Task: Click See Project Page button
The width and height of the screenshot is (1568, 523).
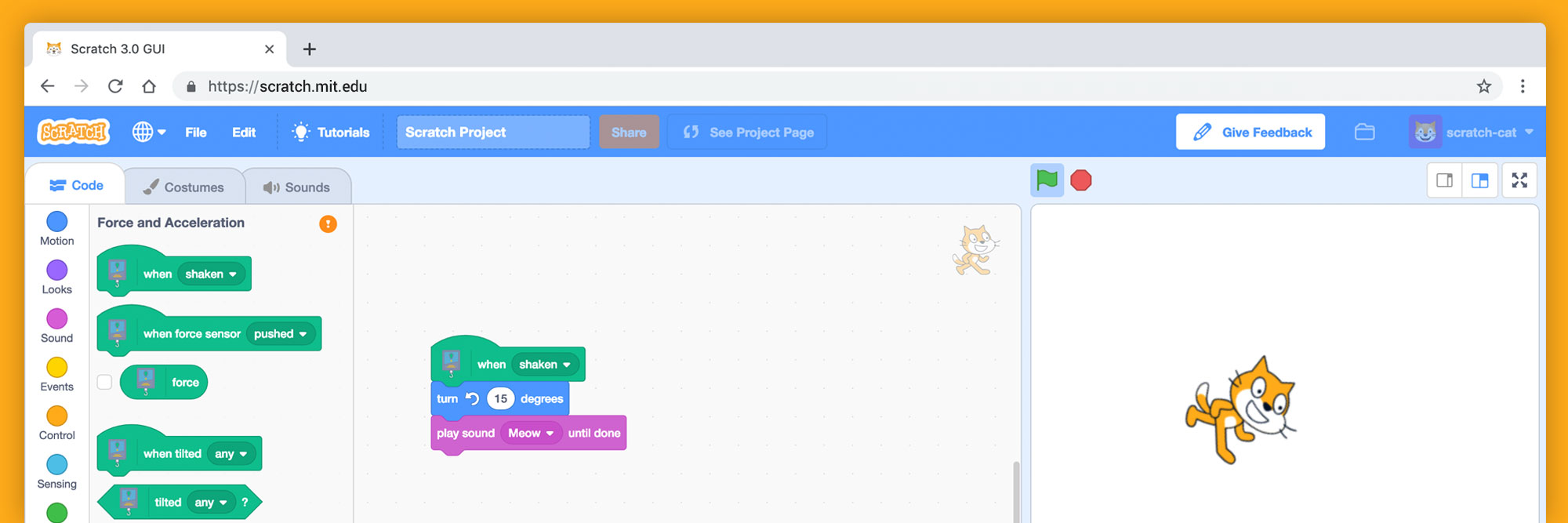Action: coord(746,132)
